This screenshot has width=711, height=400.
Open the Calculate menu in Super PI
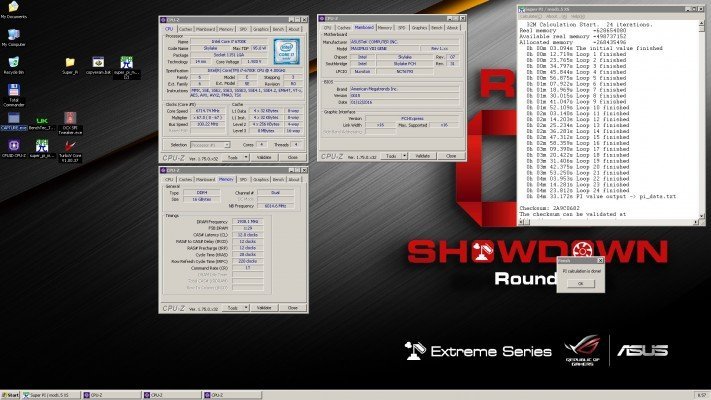(531, 16)
